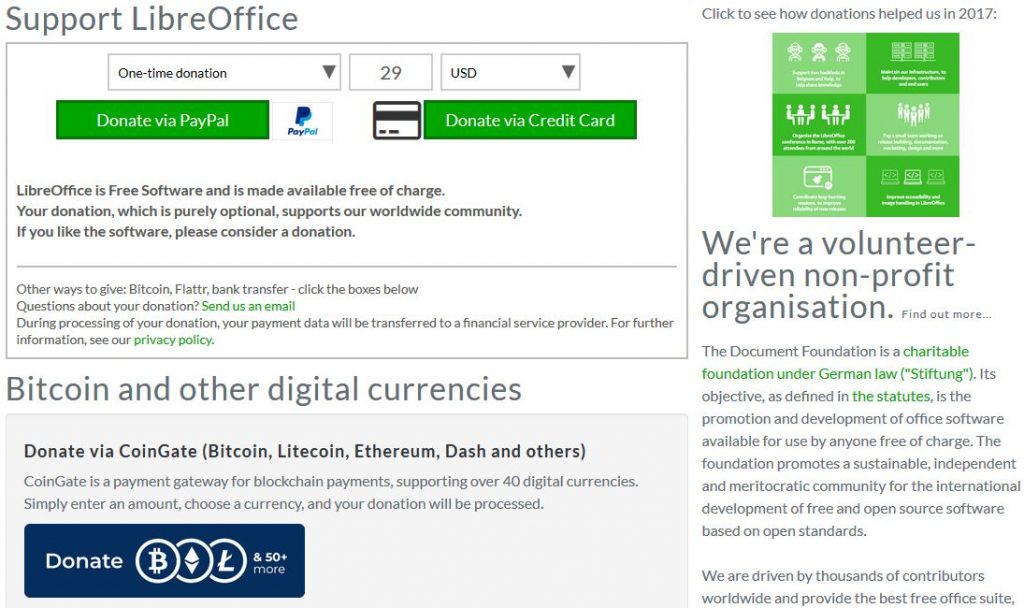Click the 'Your donation, which is purely optional' line

(269, 212)
